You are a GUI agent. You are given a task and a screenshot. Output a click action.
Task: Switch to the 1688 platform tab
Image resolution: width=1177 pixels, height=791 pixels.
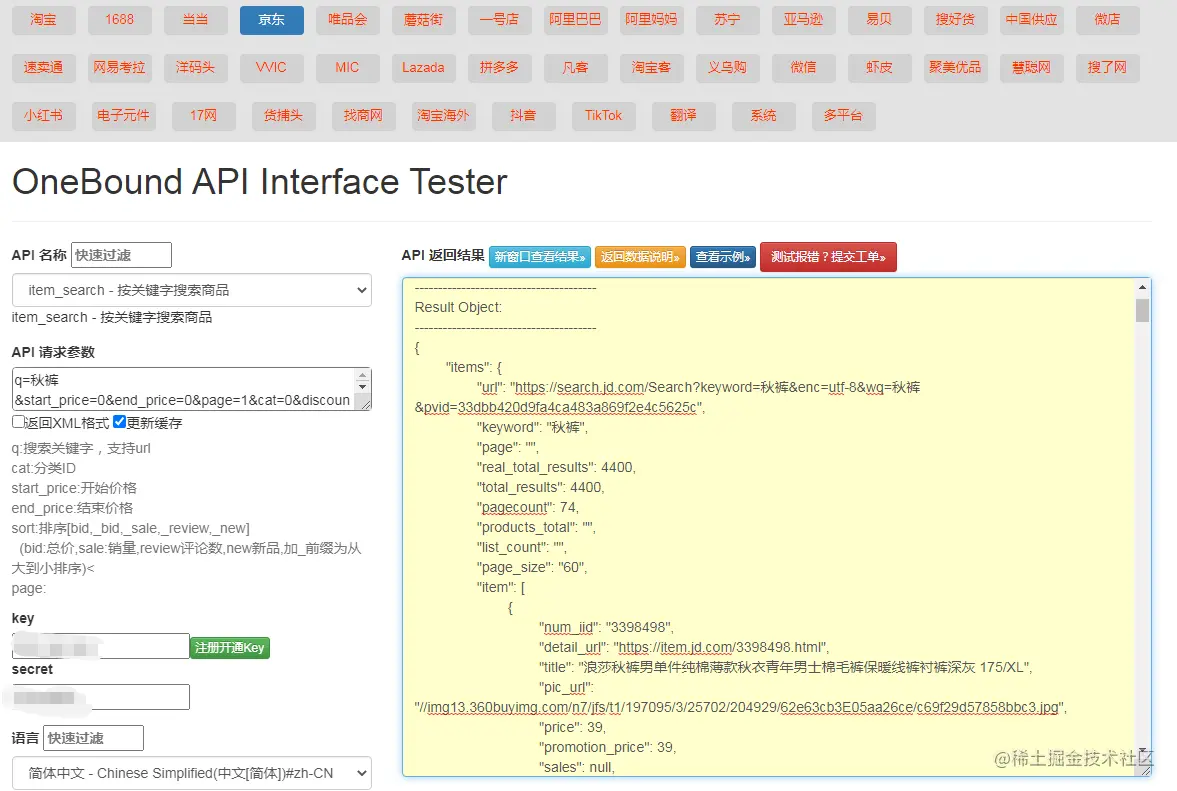119,20
